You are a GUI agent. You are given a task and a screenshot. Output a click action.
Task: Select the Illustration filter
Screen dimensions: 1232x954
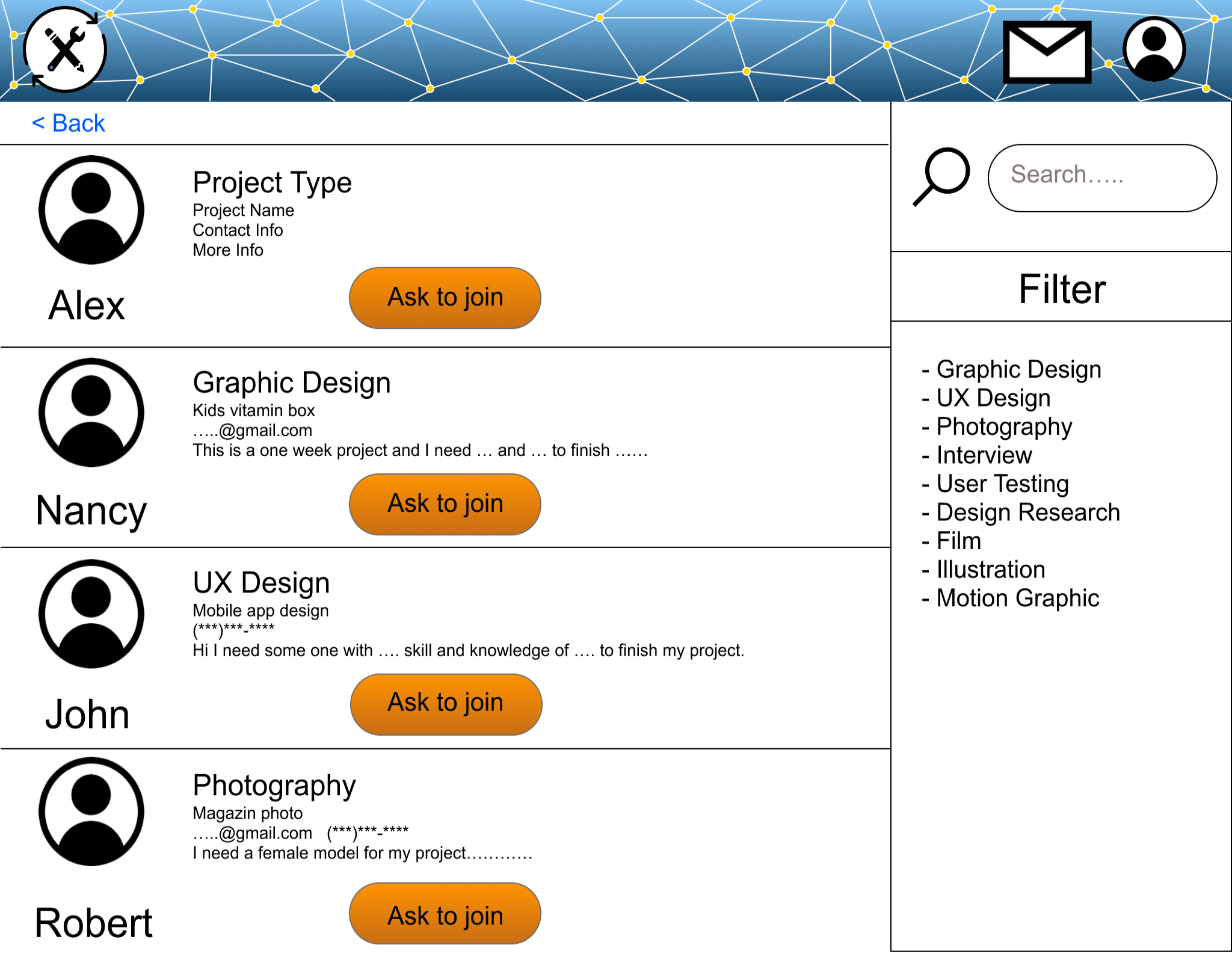click(x=991, y=570)
